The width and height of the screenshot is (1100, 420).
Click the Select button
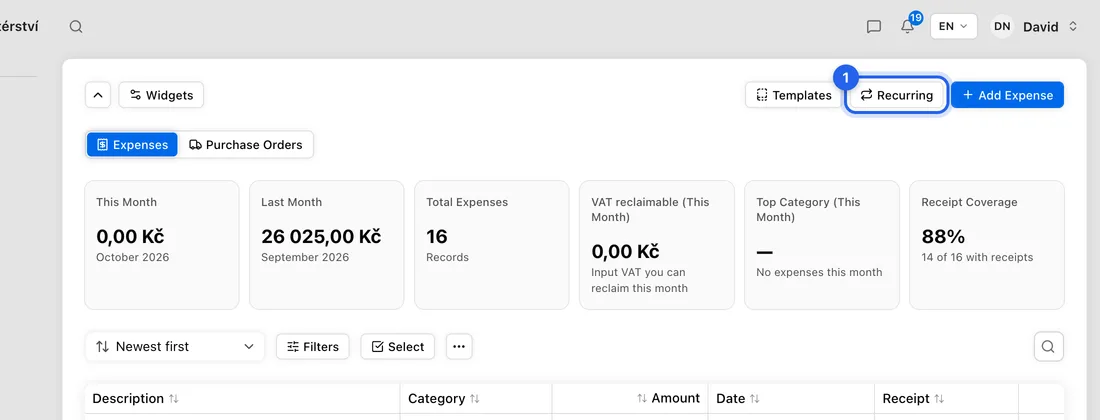pyautogui.click(x=398, y=346)
